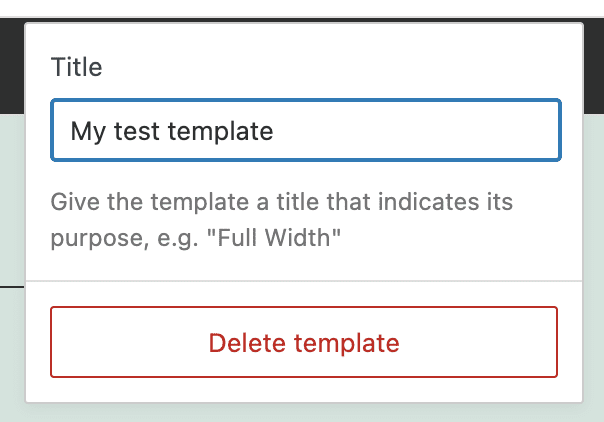Click the green background left of the popover

(11, 200)
